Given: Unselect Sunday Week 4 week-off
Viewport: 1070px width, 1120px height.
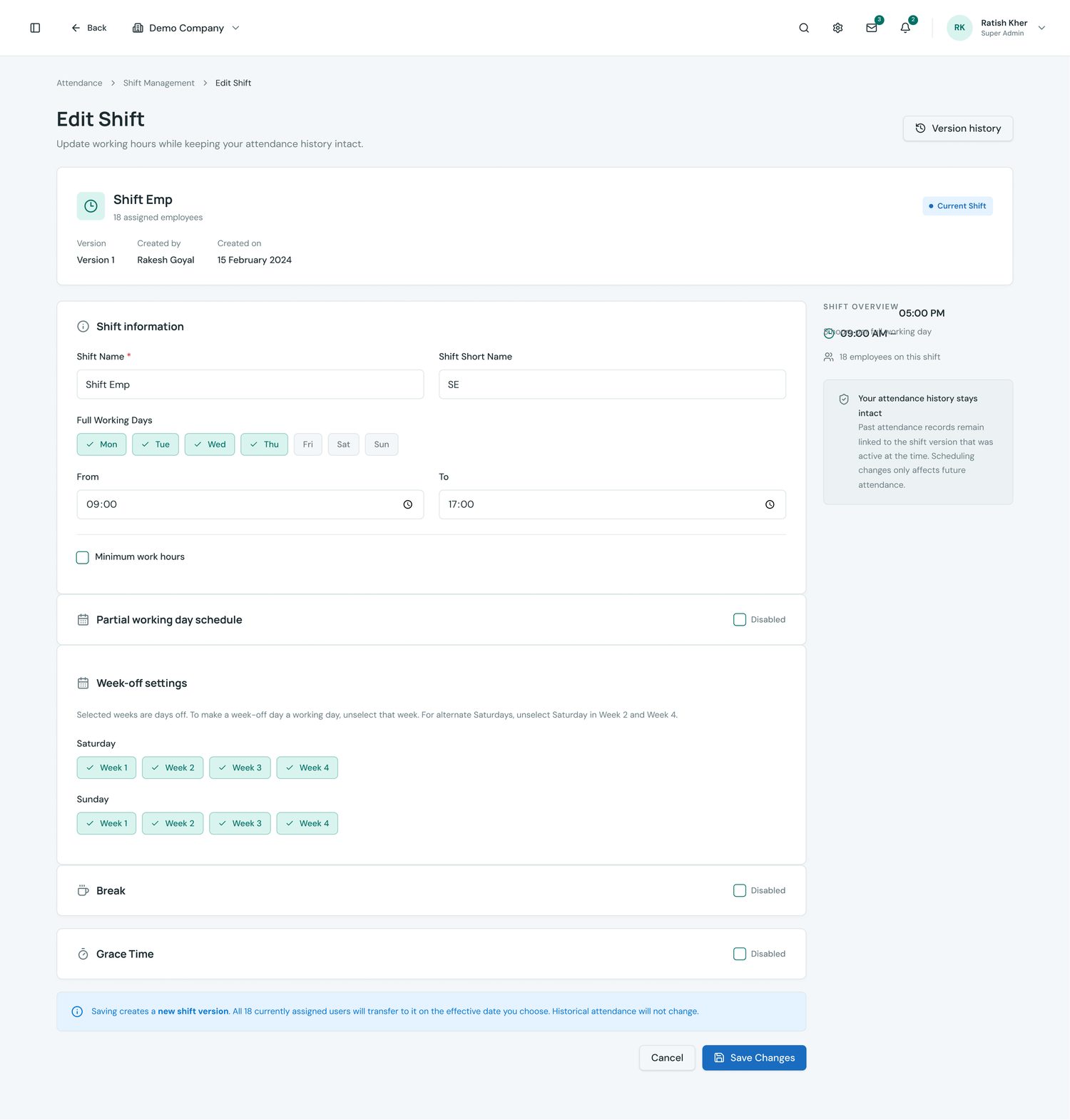Looking at the screenshot, I should click(x=307, y=823).
